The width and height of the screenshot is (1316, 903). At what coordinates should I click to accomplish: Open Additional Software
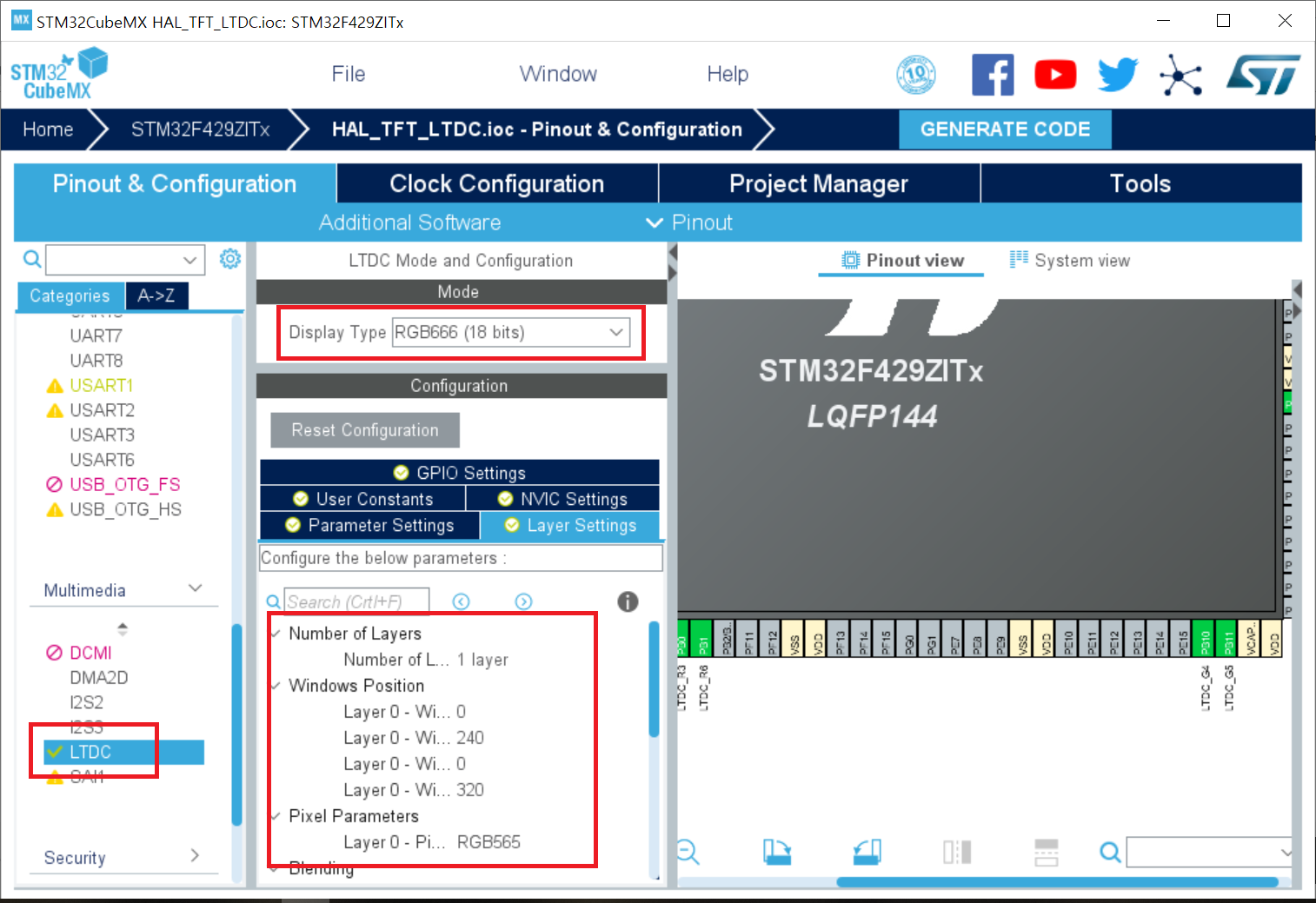point(409,222)
